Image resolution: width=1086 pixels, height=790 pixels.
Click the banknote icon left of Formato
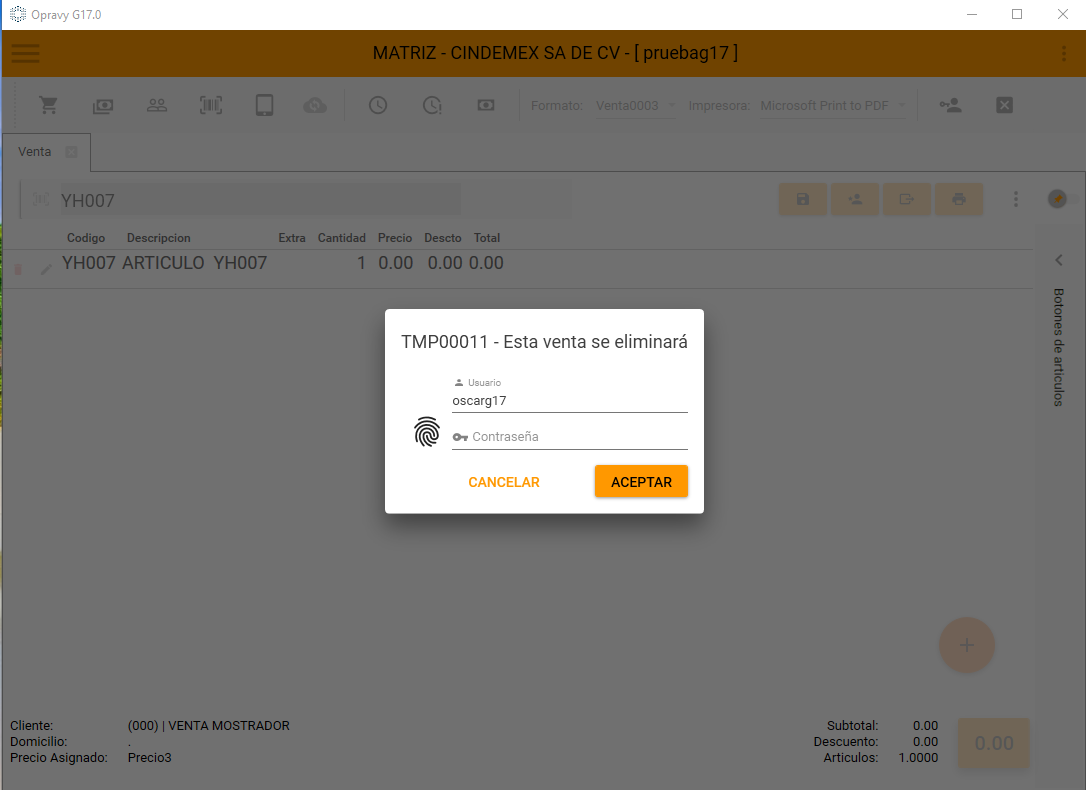coord(486,105)
